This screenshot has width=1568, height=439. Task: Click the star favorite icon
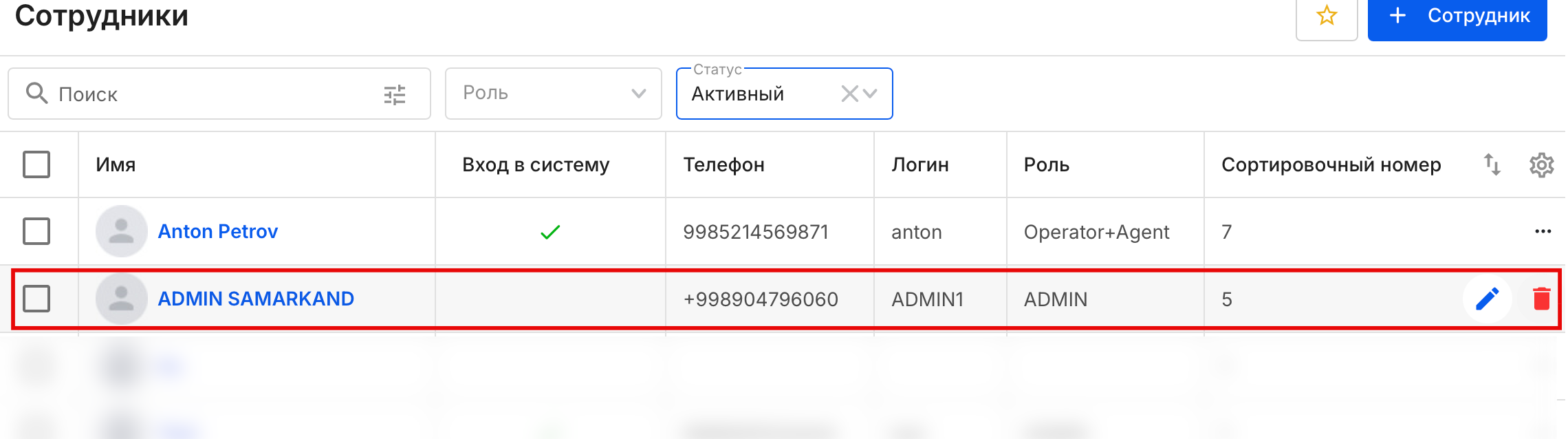click(x=1326, y=16)
